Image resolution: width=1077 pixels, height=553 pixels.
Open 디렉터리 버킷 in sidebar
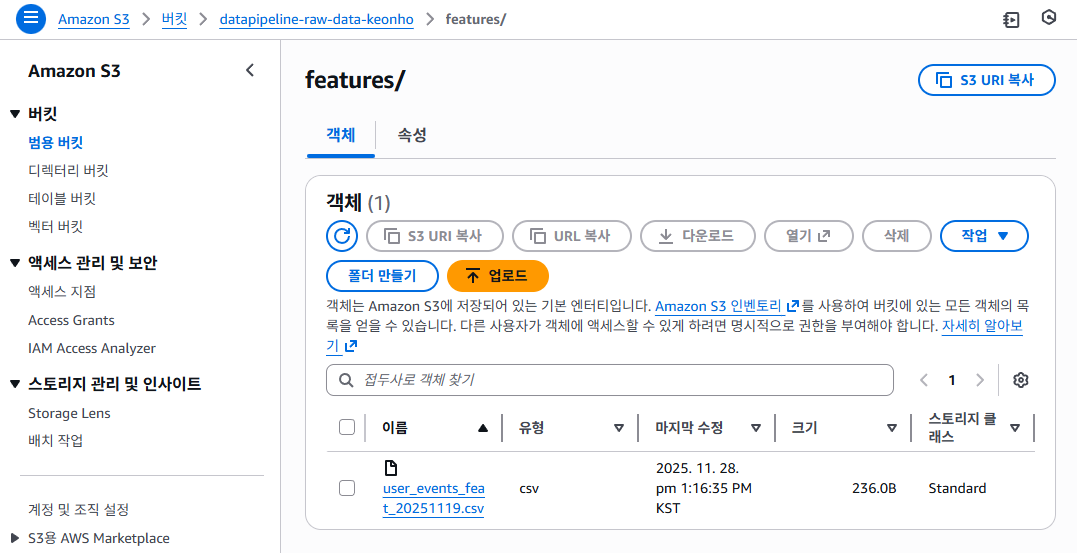tap(68, 170)
